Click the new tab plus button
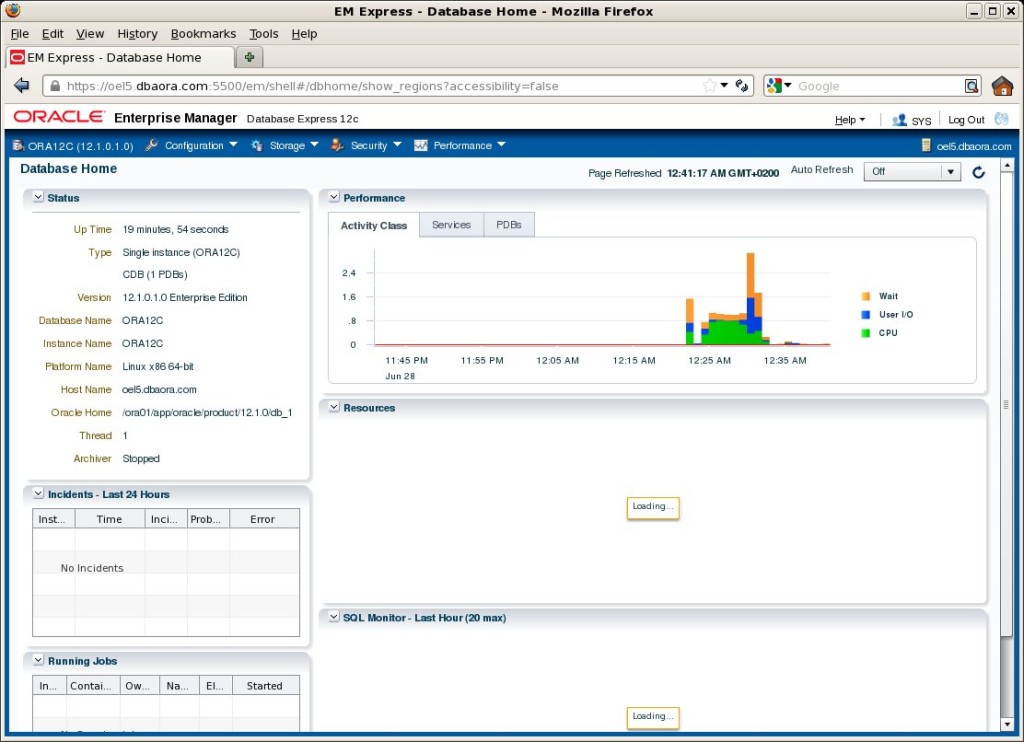The image size is (1024, 742). pyautogui.click(x=249, y=57)
